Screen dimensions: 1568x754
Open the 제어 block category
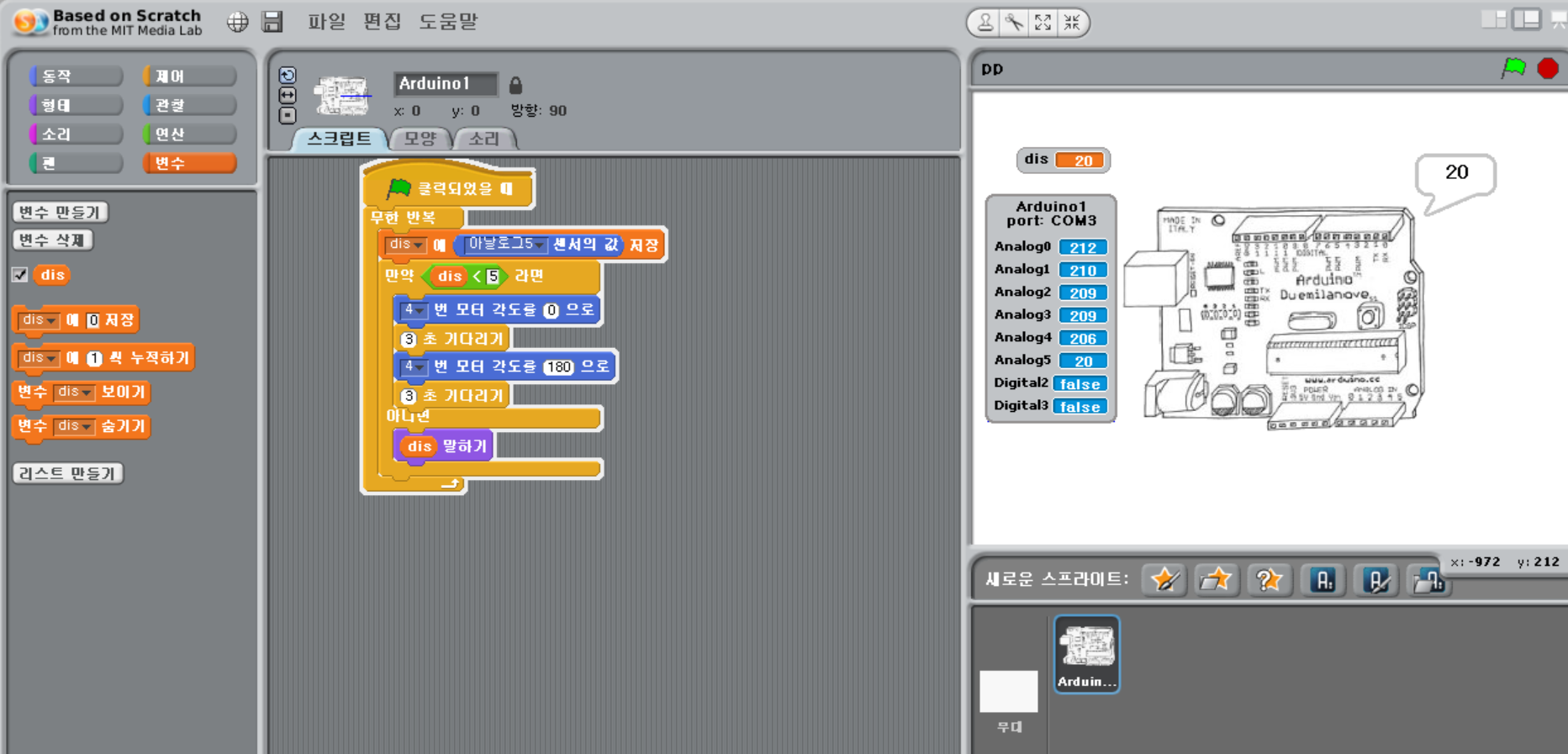point(189,76)
